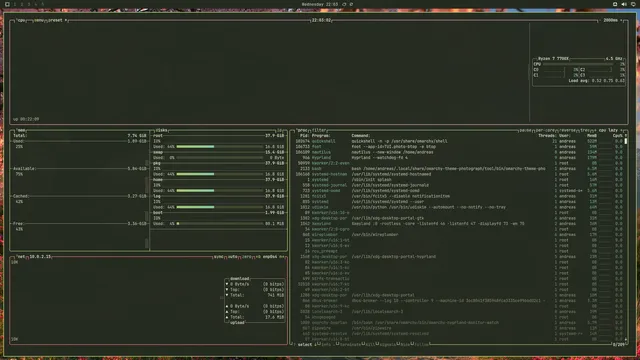
Task: Click scroll-down arrow of process list
Action: 625,339
